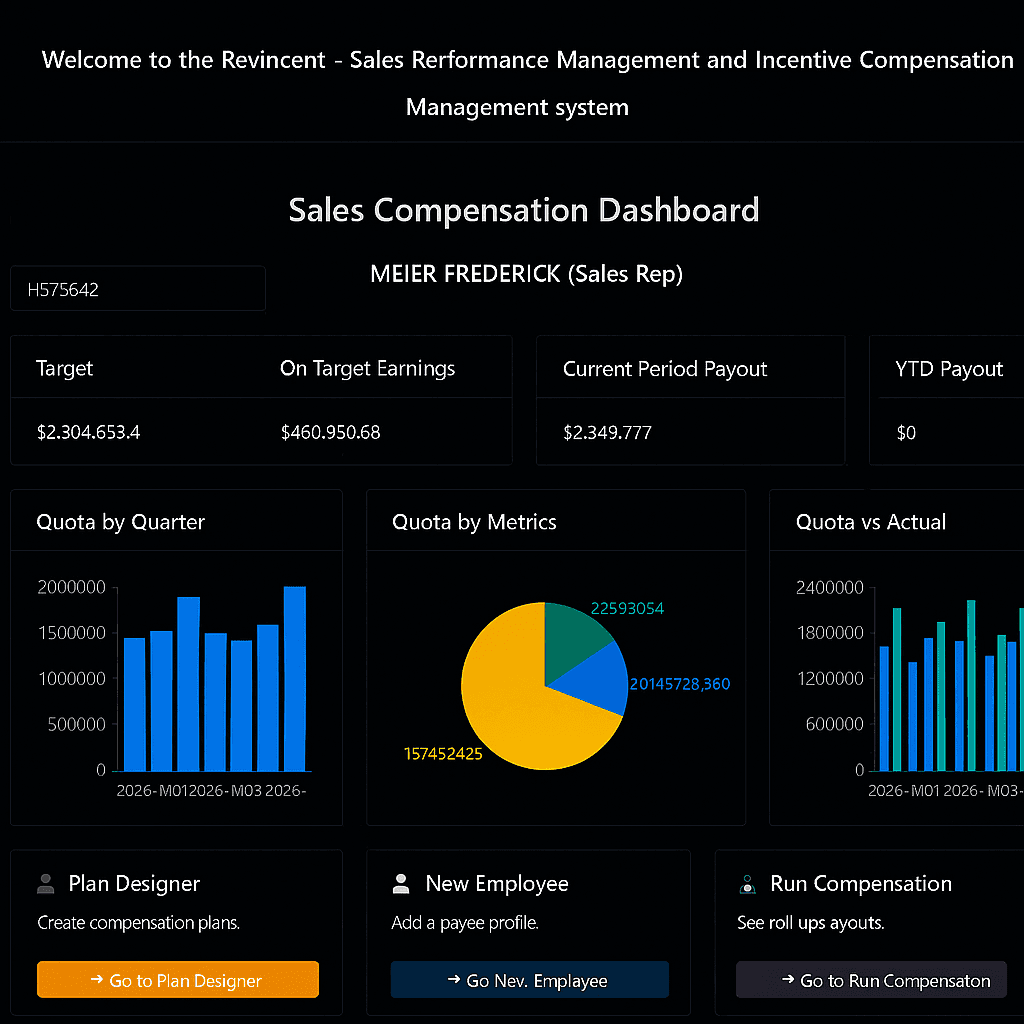Image resolution: width=1024 pixels, height=1024 pixels.
Task: Click the 157452425 pie chart label
Action: 443,754
